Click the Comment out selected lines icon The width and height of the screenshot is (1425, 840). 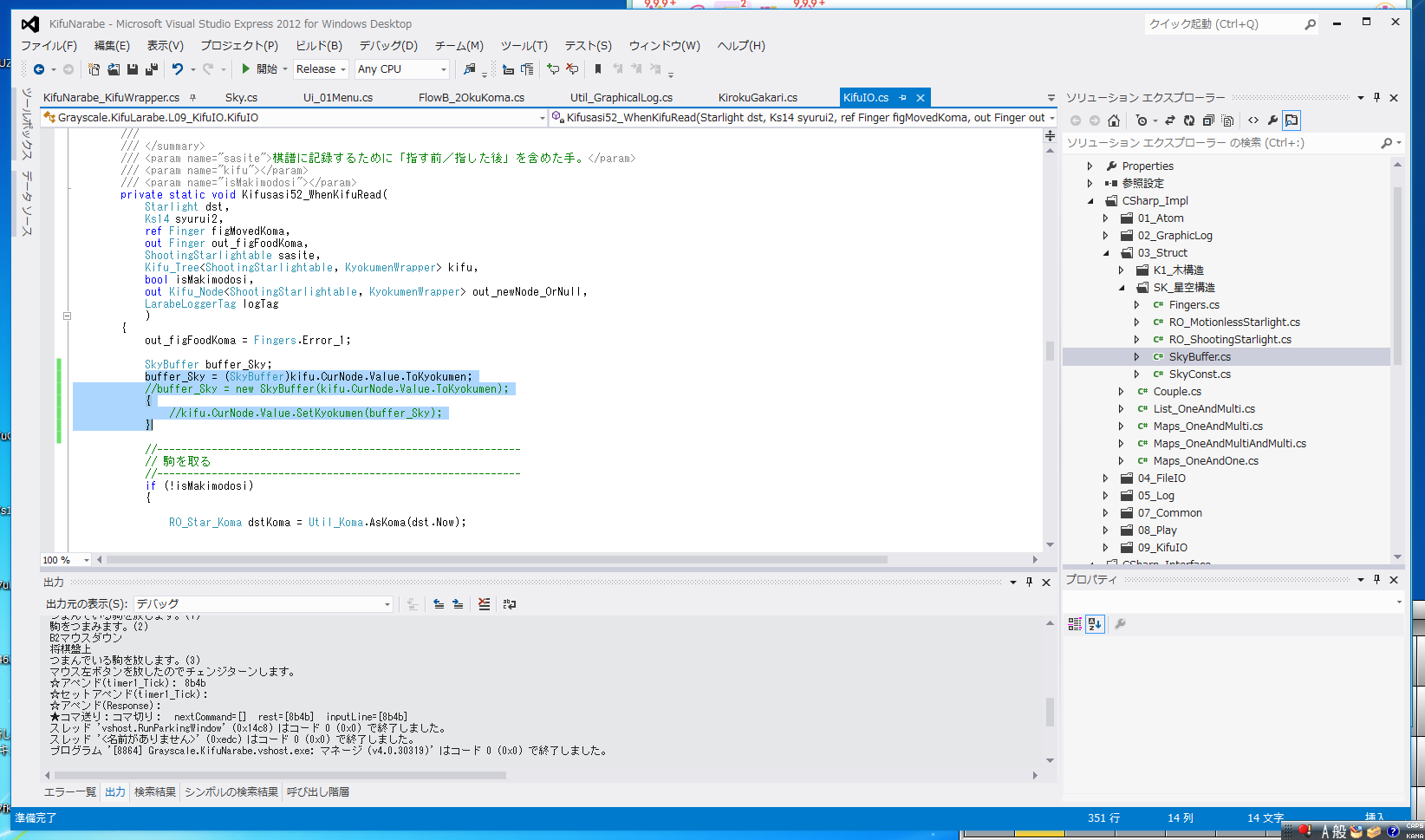553,69
